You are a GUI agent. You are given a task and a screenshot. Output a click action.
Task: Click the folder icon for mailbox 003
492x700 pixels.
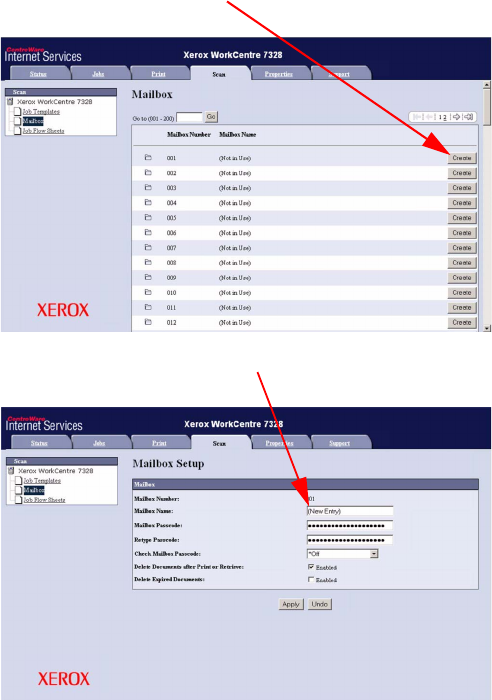[x=148, y=188]
